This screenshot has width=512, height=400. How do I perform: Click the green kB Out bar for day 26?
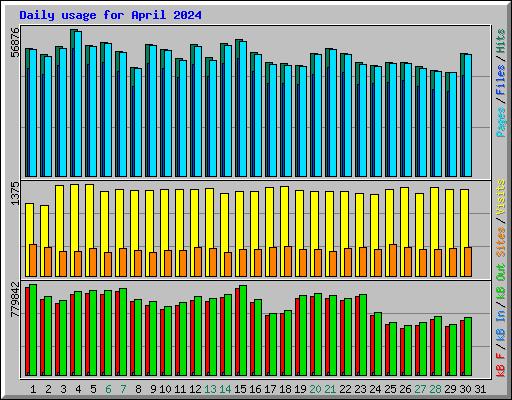pos(408,350)
